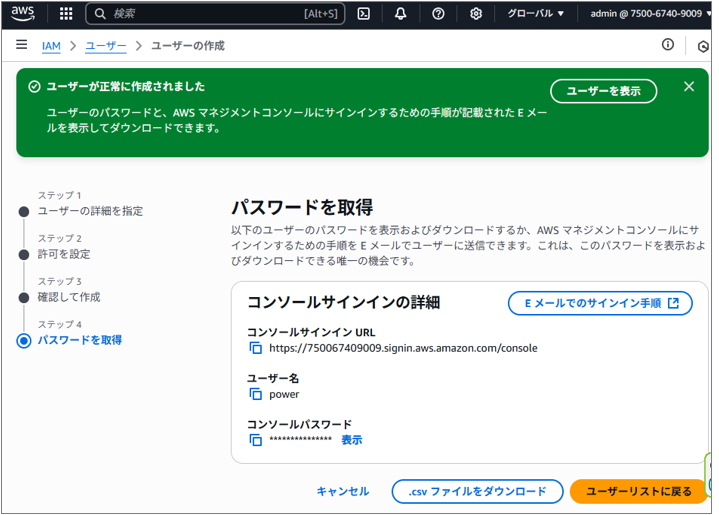Open the notifications bell

401,14
